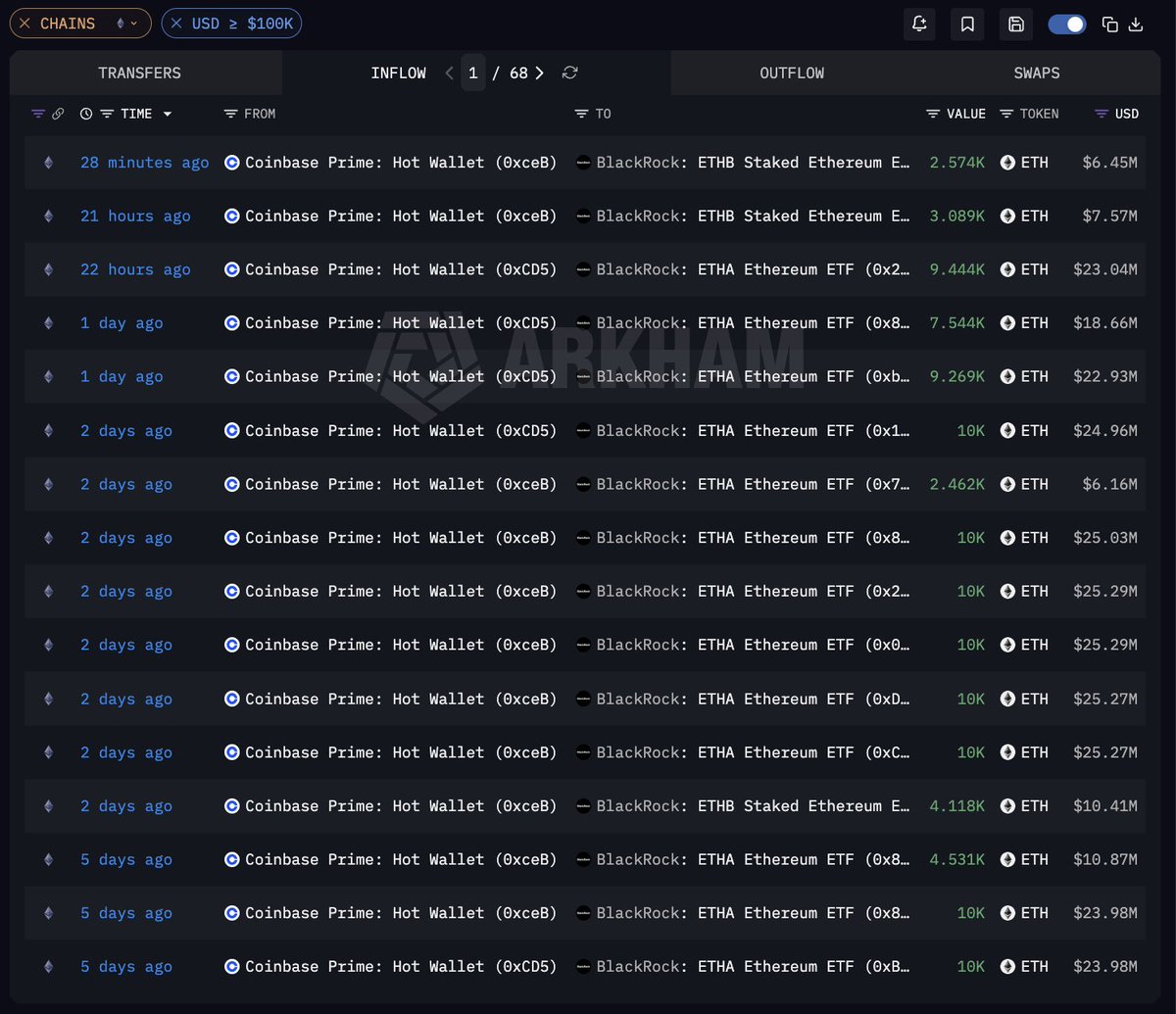The height and width of the screenshot is (1014, 1176).
Task: Click the clock icon beside TIME
Action: pyautogui.click(x=86, y=114)
